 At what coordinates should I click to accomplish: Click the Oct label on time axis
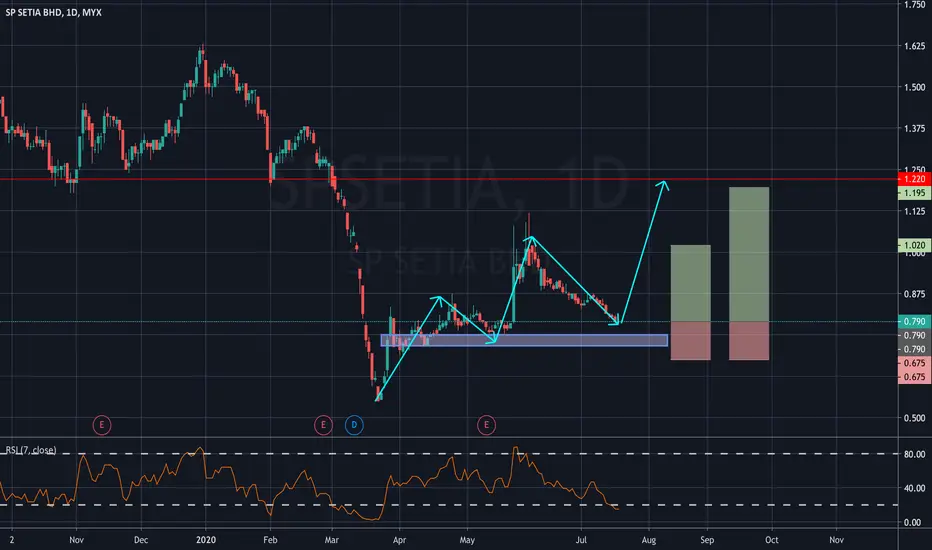coord(772,540)
